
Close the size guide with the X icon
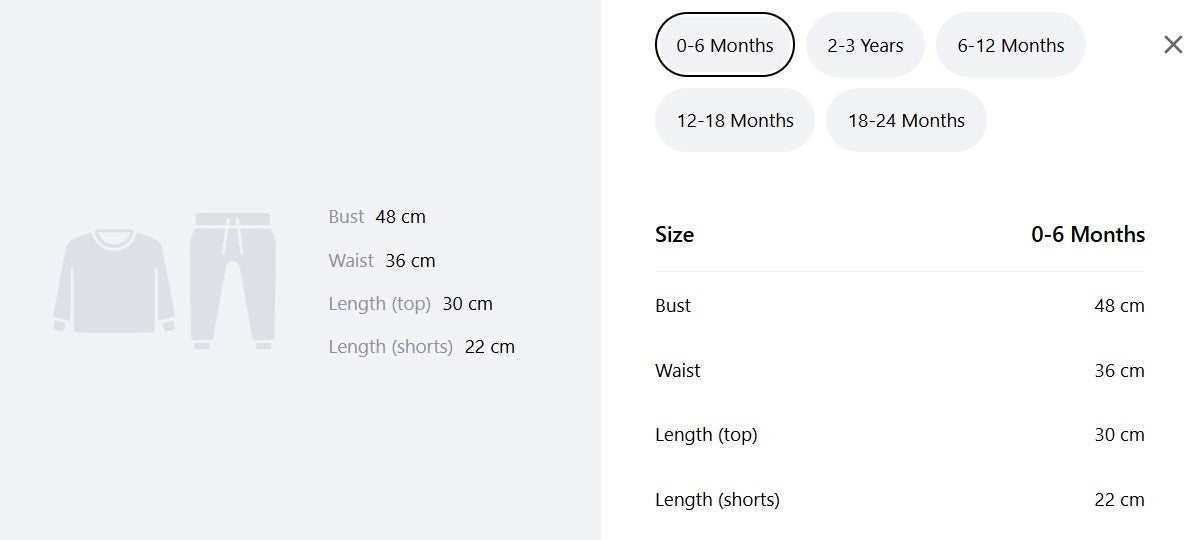coord(1173,45)
